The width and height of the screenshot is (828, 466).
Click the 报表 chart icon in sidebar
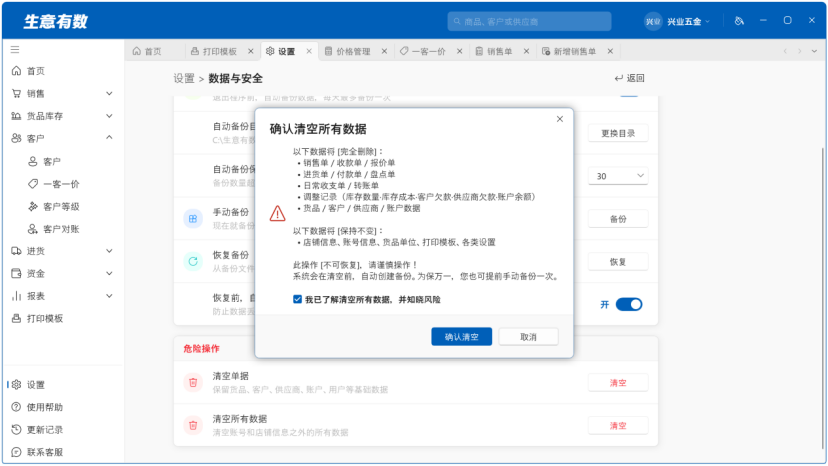tap(16, 296)
